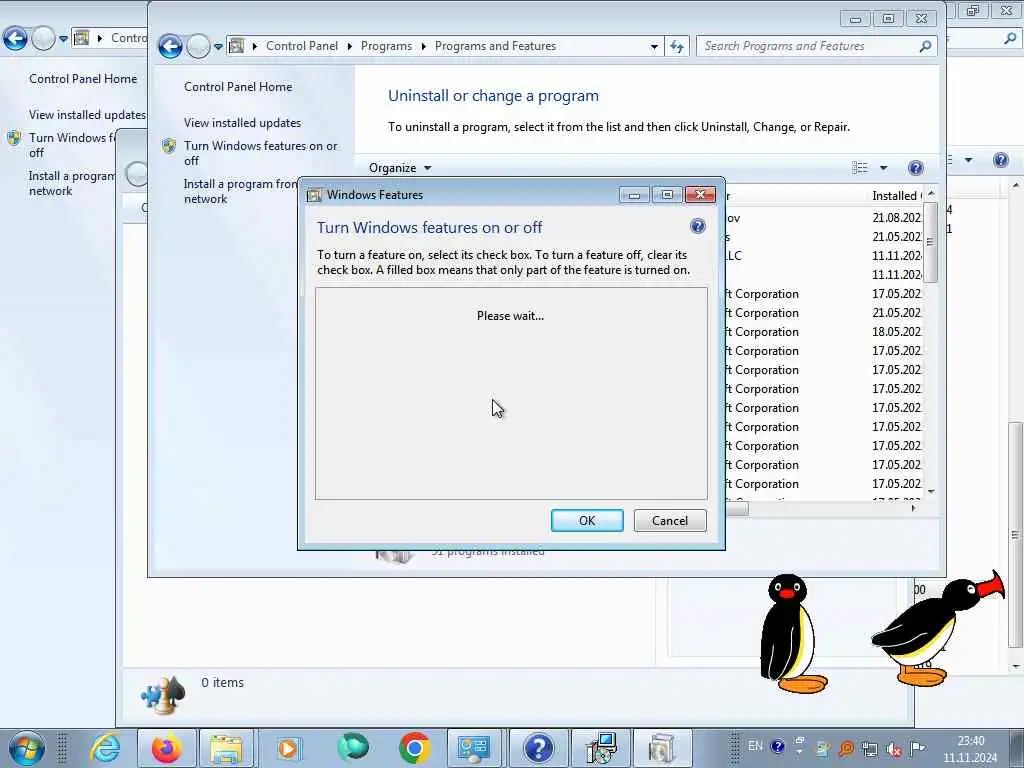Image resolution: width=1024 pixels, height=768 pixels.
Task: Expand the address bar history dropdown
Action: click(x=654, y=46)
